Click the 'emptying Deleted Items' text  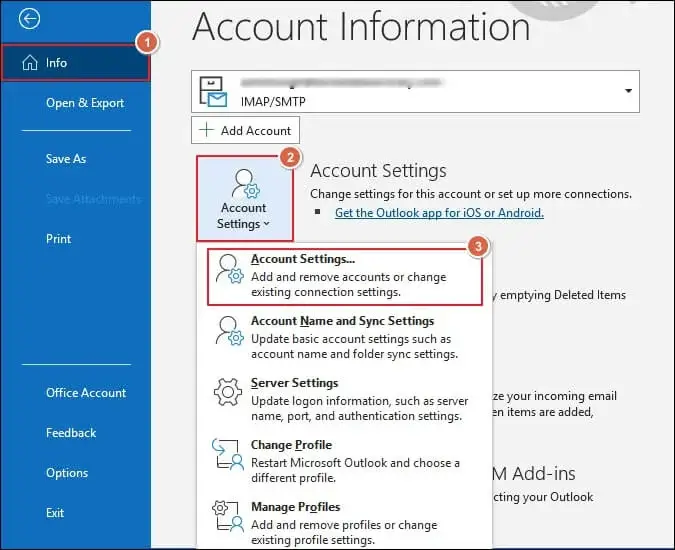click(x=563, y=295)
